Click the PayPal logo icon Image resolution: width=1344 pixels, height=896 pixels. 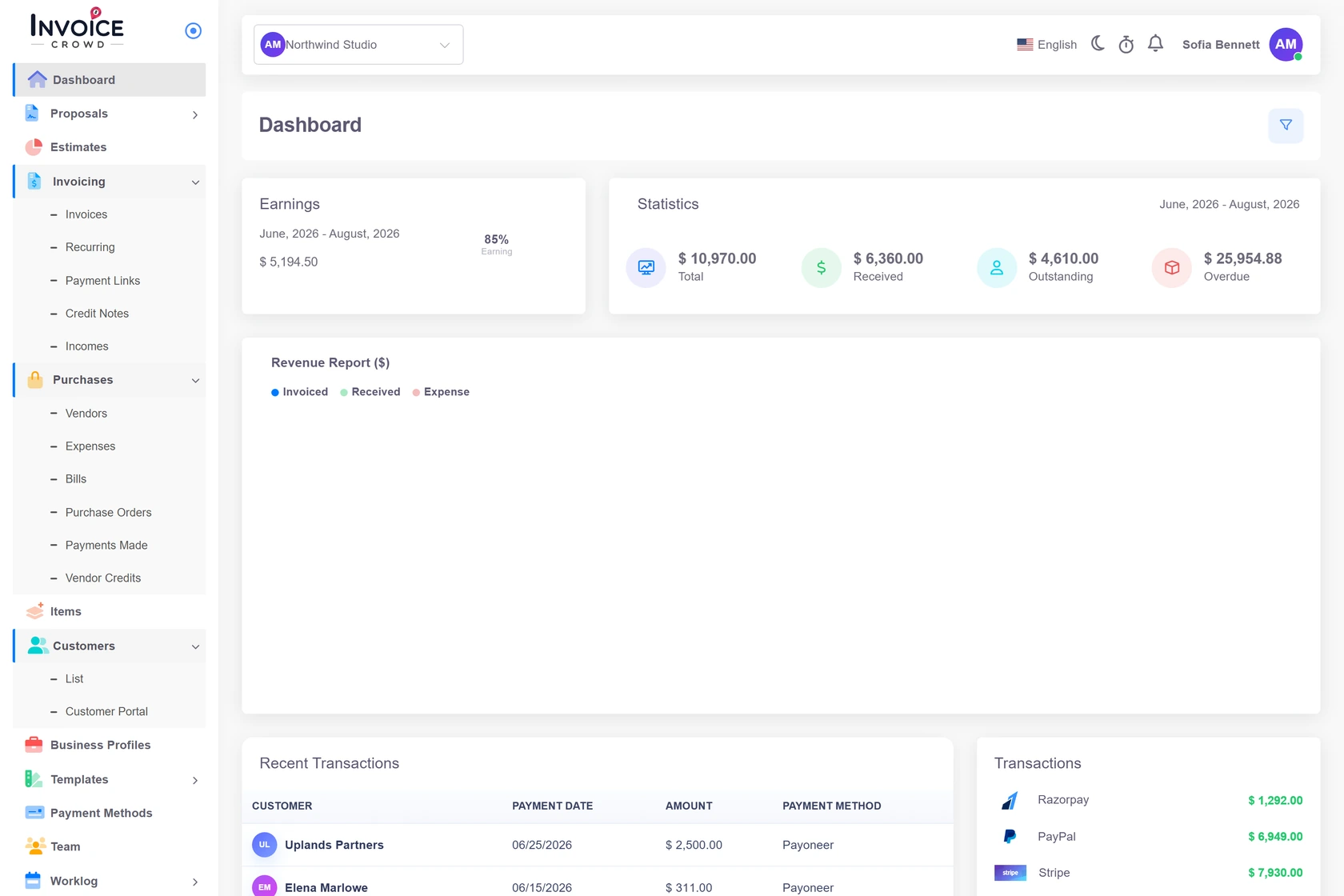click(x=1010, y=837)
